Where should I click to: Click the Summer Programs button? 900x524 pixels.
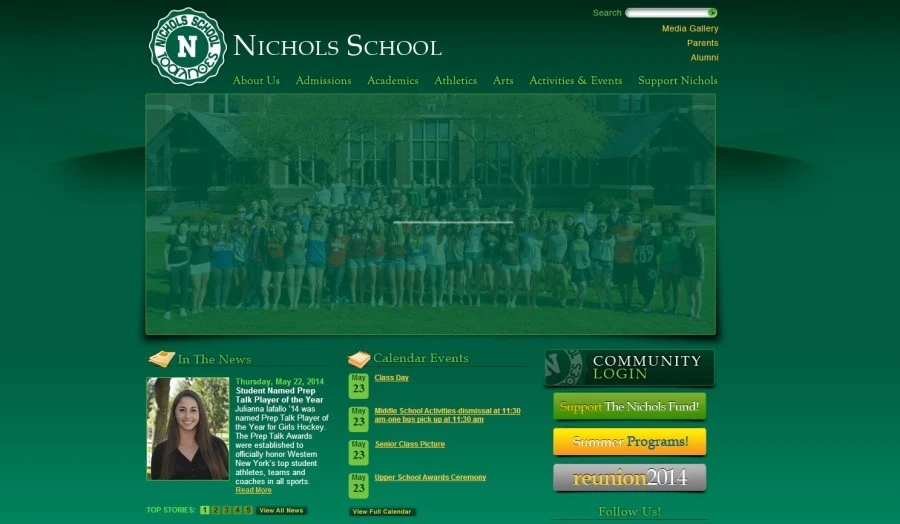click(630, 441)
